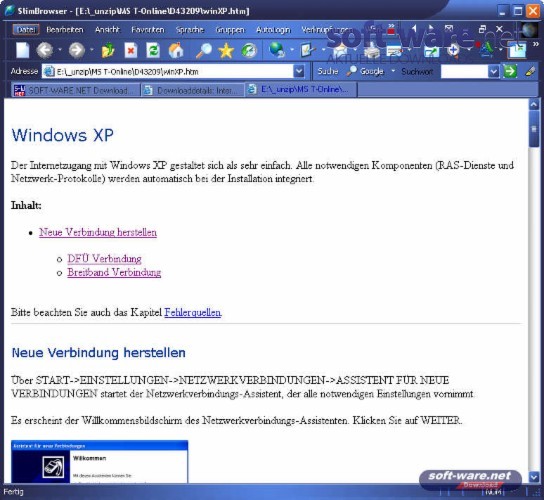
Task: Click the highlighter pen icon in search bar
Action: (530, 71)
